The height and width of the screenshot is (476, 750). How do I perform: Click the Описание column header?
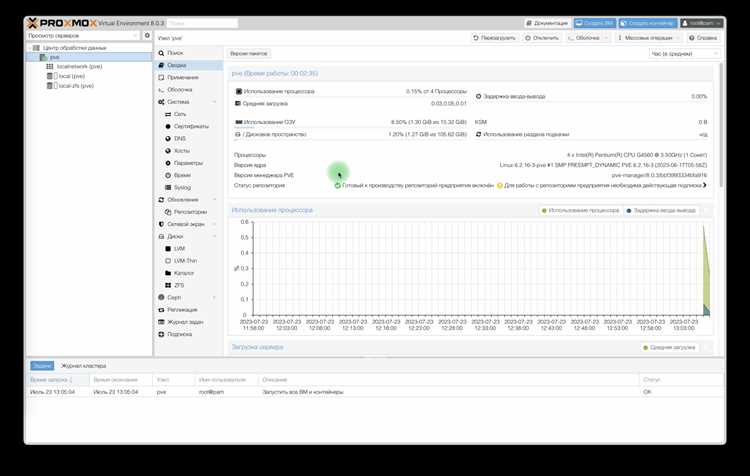pyautogui.click(x=449, y=379)
